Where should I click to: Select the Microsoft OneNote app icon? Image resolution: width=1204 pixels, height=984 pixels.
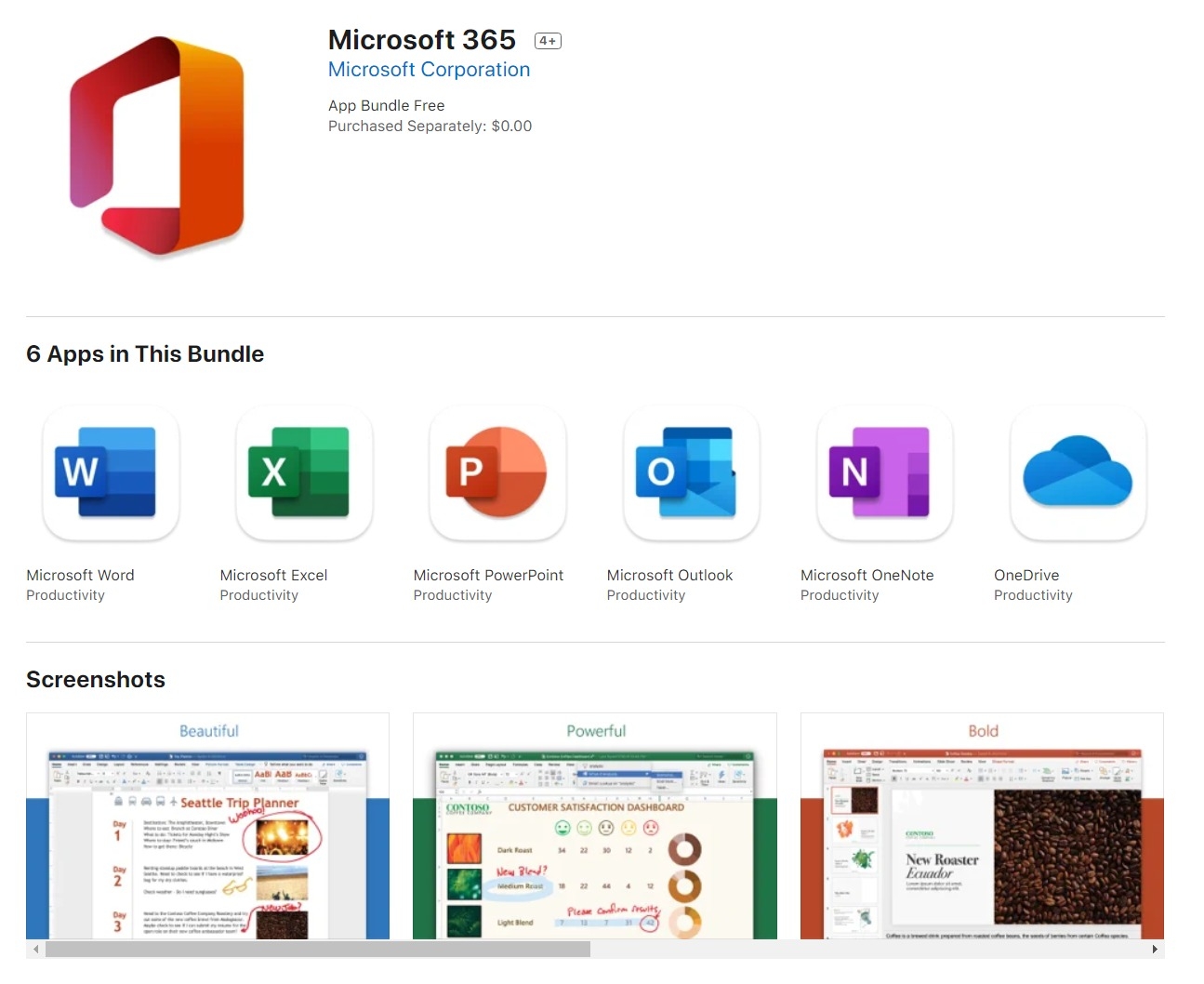[x=884, y=472]
